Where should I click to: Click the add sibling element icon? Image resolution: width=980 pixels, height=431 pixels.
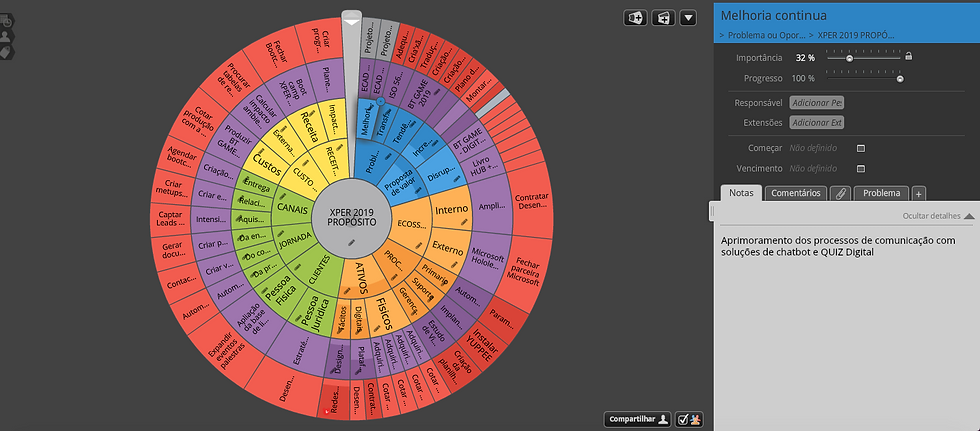click(x=635, y=18)
